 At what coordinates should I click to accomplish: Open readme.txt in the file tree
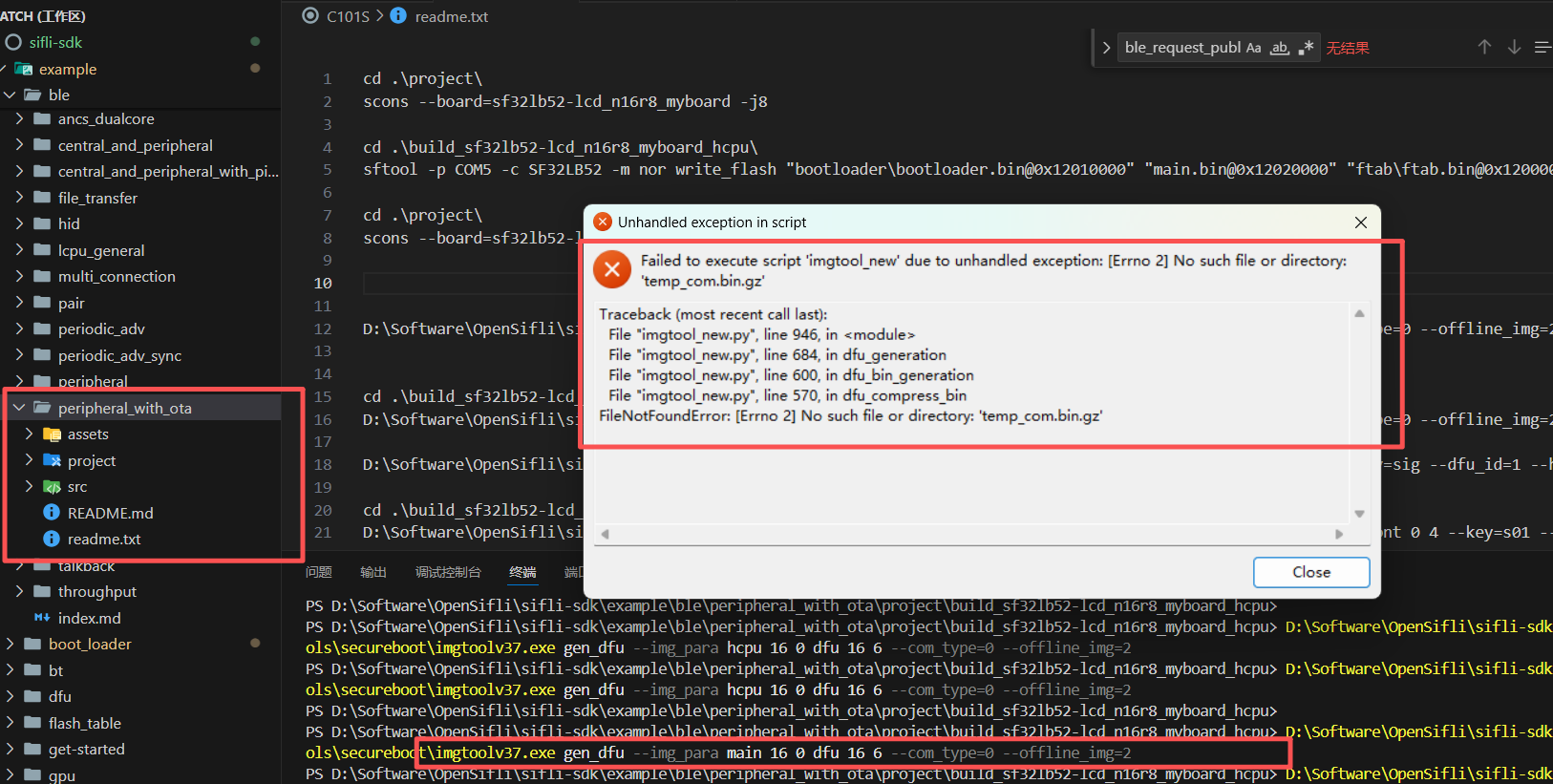click(x=104, y=539)
